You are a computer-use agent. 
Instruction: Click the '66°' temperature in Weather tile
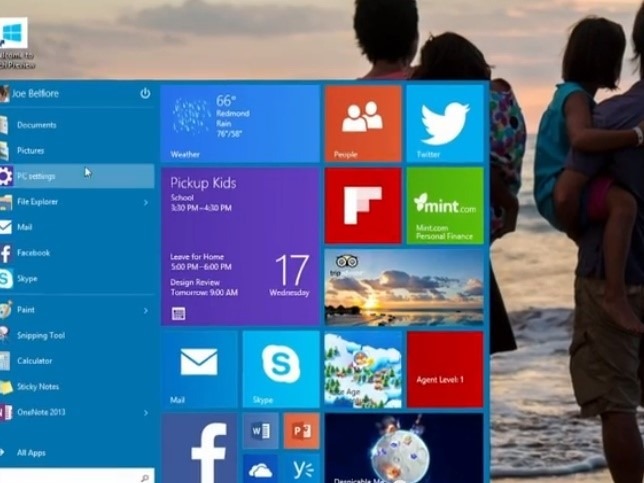coord(226,100)
